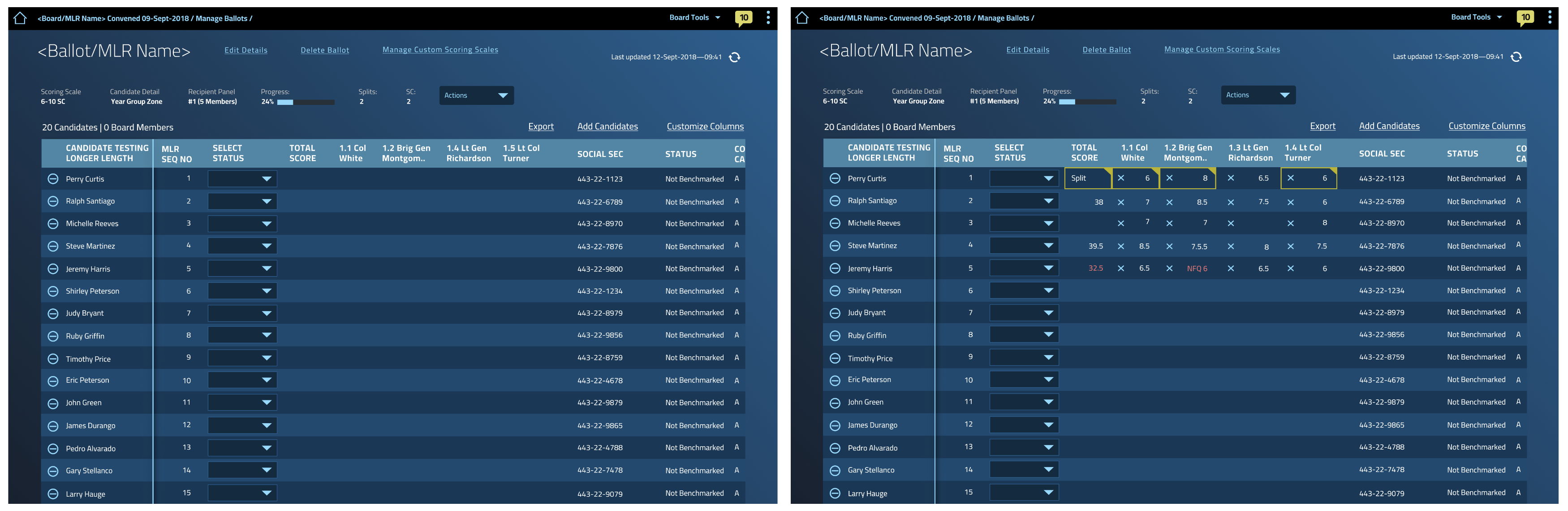Click total score 39.5 for Steve Martinez
The width and height of the screenshot is (1568, 511).
click(1095, 247)
